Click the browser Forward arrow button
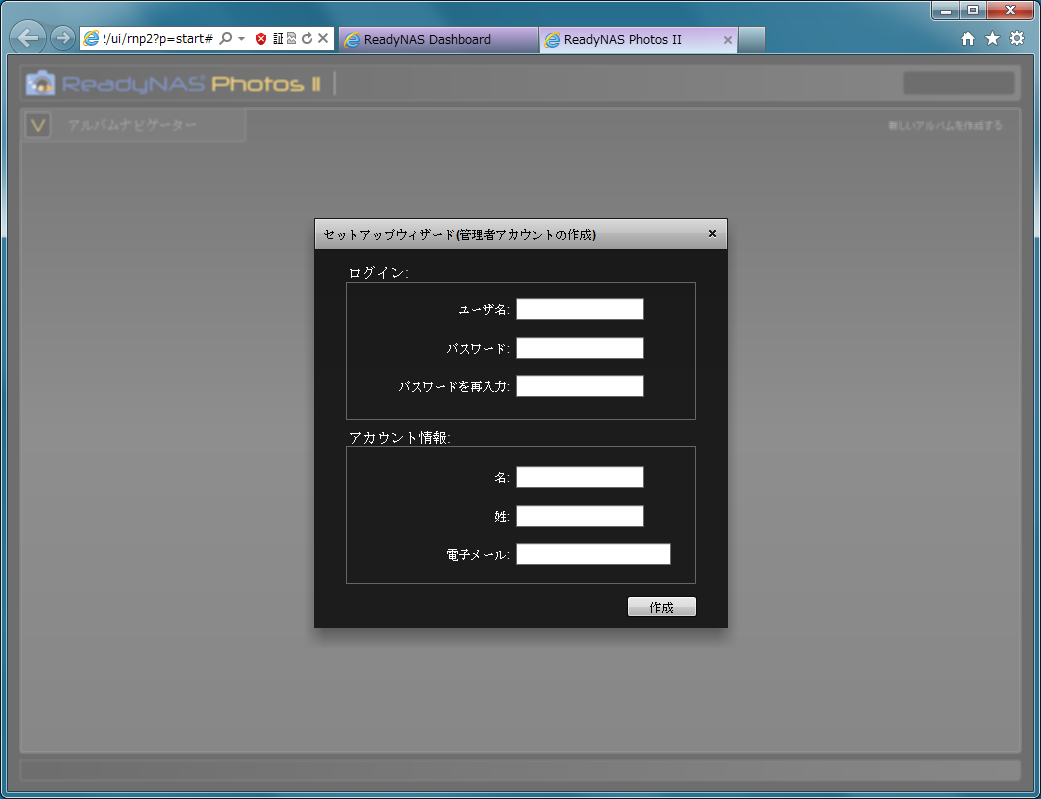The image size is (1041, 799). pos(62,39)
